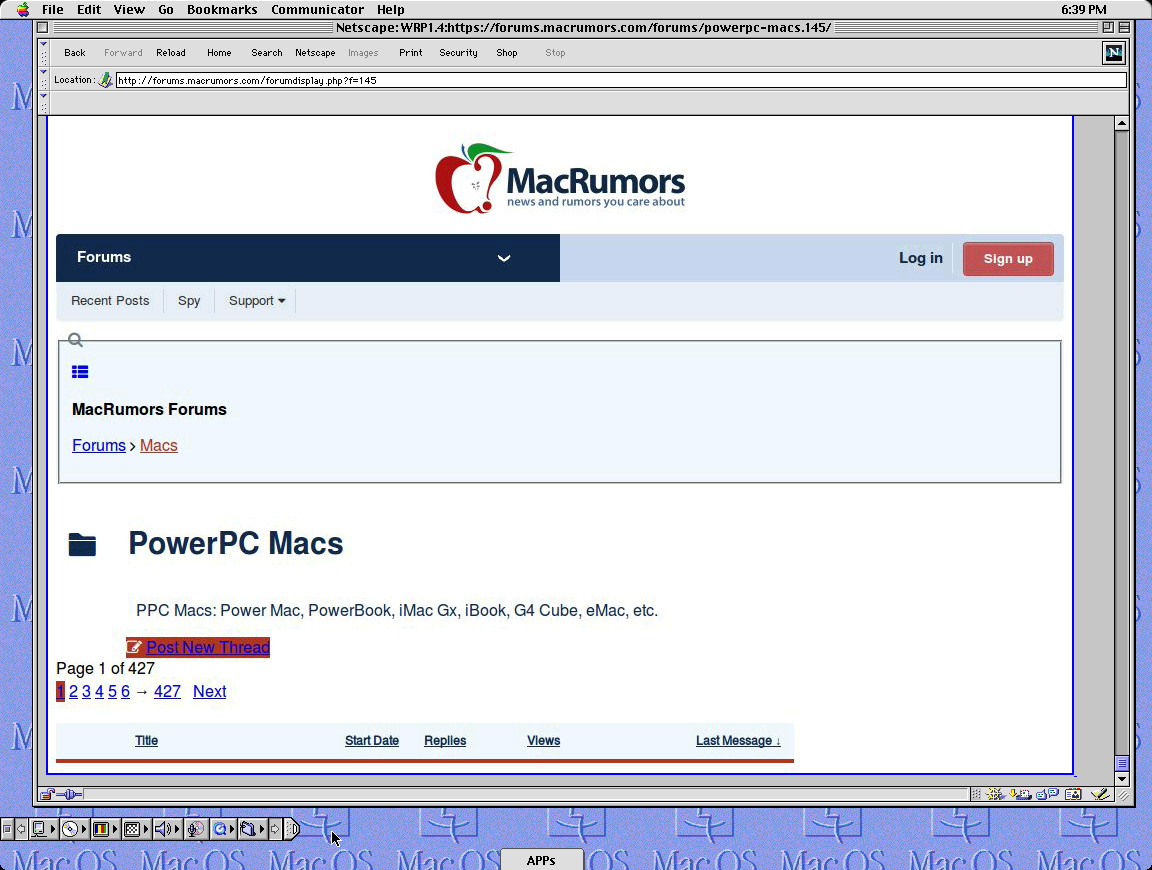The height and width of the screenshot is (870, 1152).
Task: Collapse the location toolbar handle
Action: tap(43, 79)
